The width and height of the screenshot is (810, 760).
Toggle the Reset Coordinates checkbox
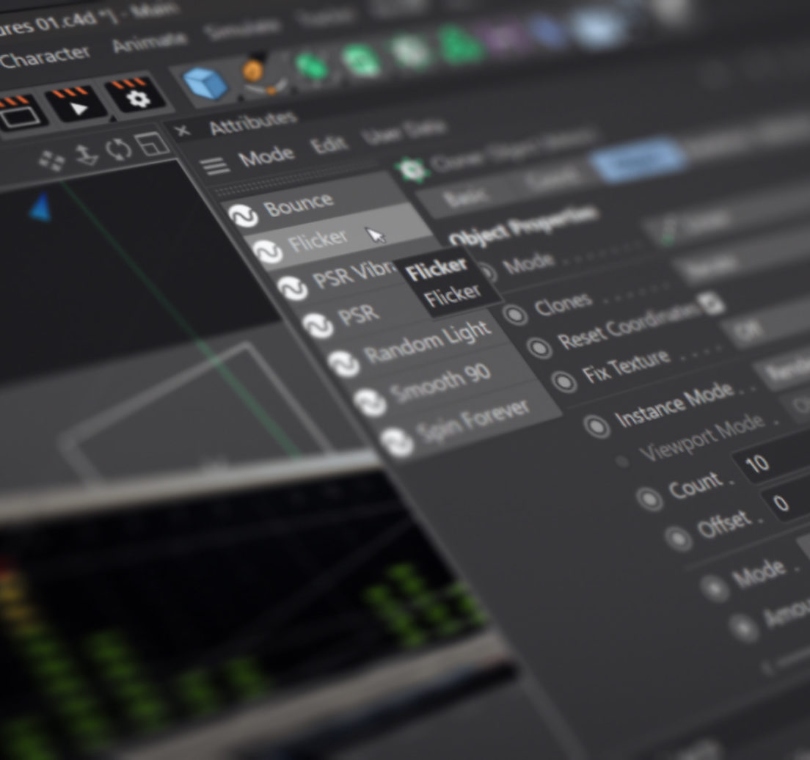[x=710, y=303]
